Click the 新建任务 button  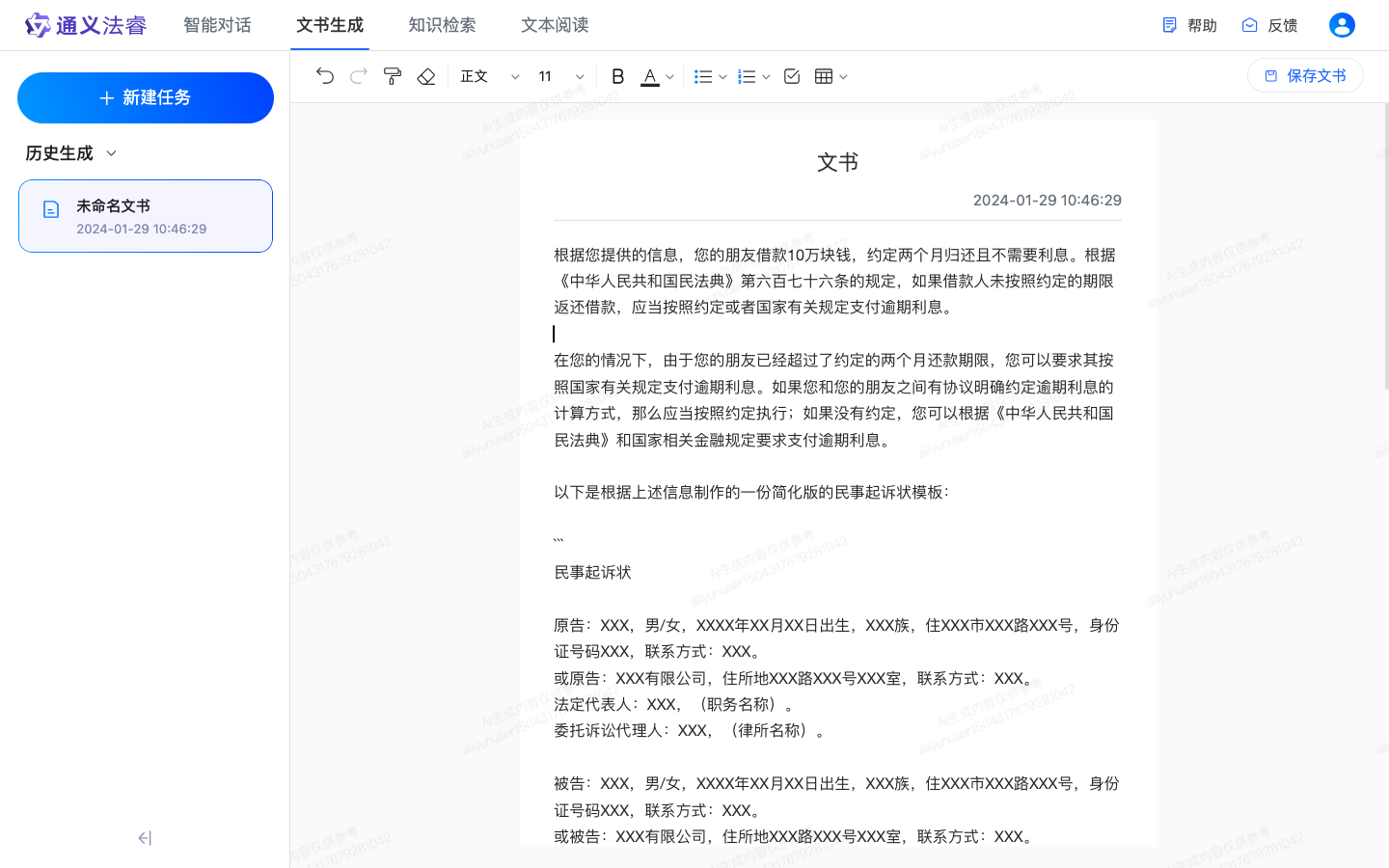point(145,97)
